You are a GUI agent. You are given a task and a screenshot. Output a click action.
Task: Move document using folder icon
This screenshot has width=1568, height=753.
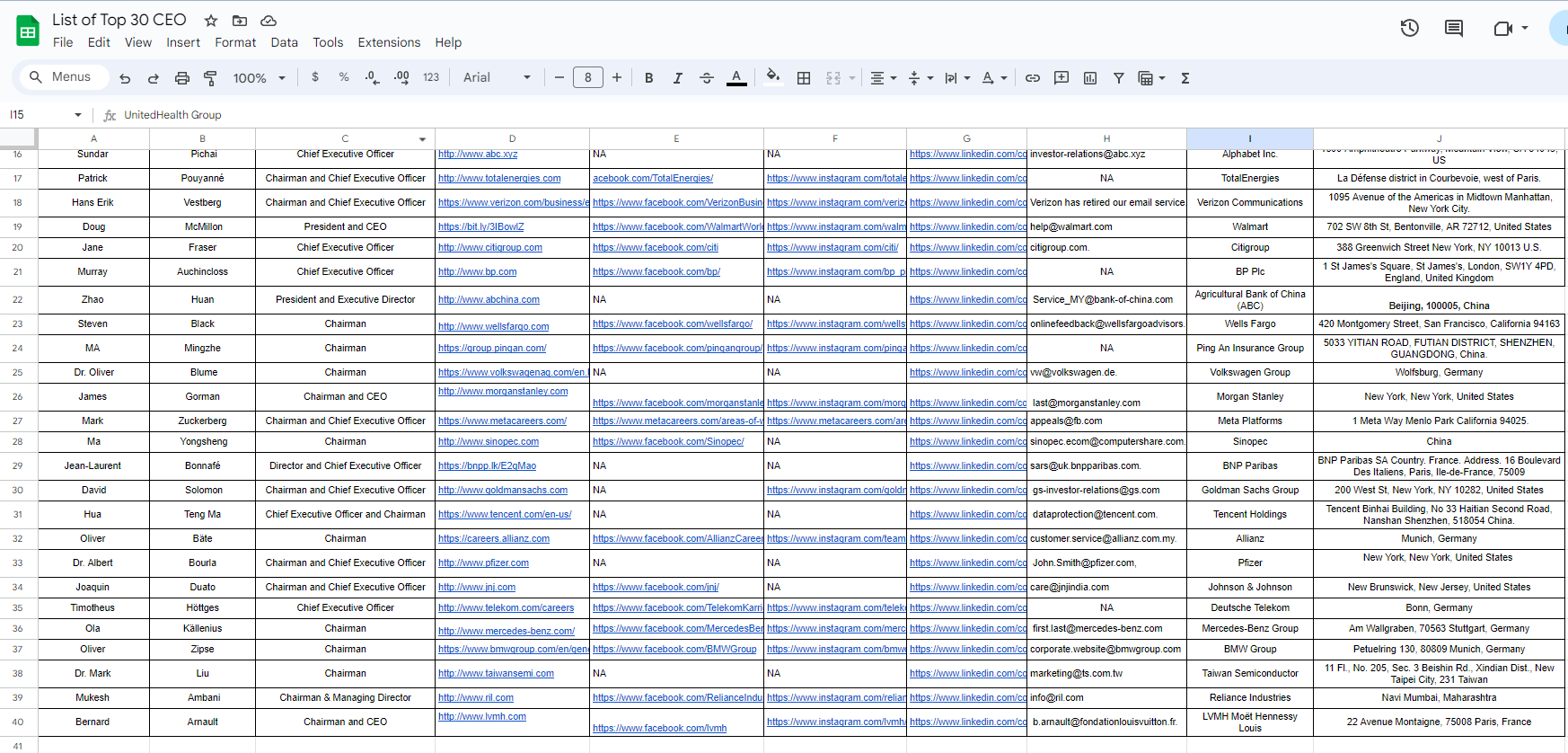tap(240, 21)
